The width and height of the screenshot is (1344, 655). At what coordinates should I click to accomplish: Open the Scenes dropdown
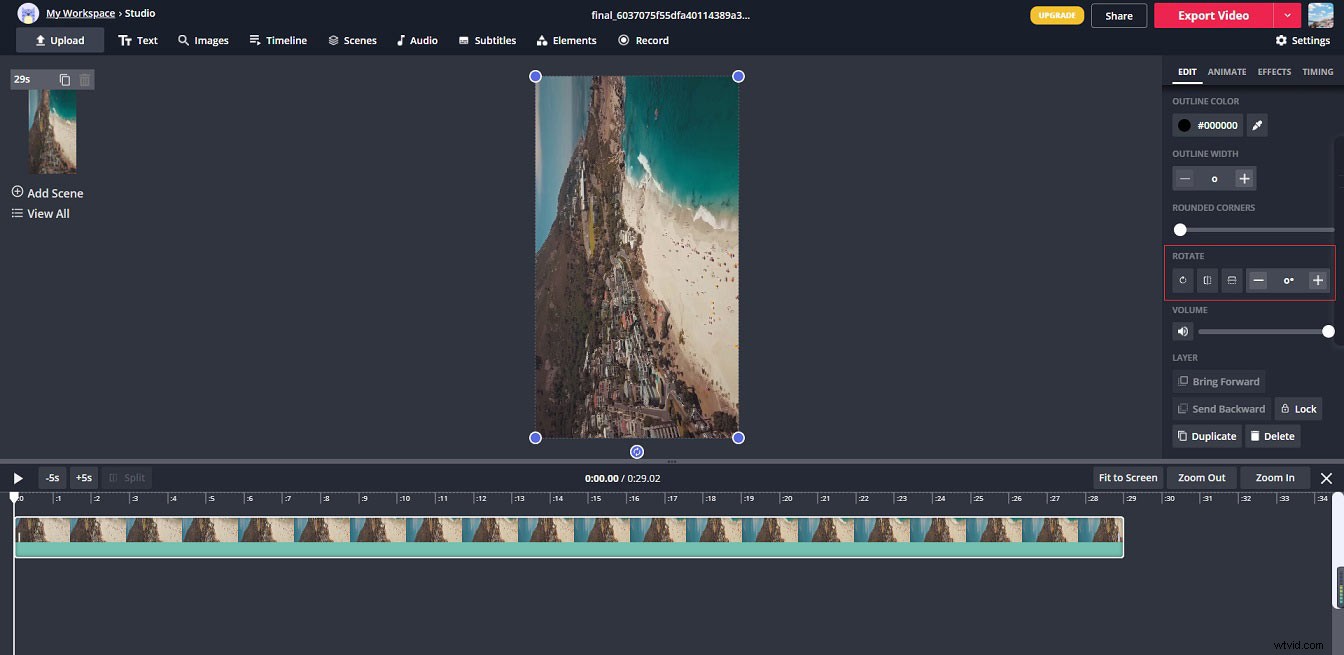coord(352,40)
